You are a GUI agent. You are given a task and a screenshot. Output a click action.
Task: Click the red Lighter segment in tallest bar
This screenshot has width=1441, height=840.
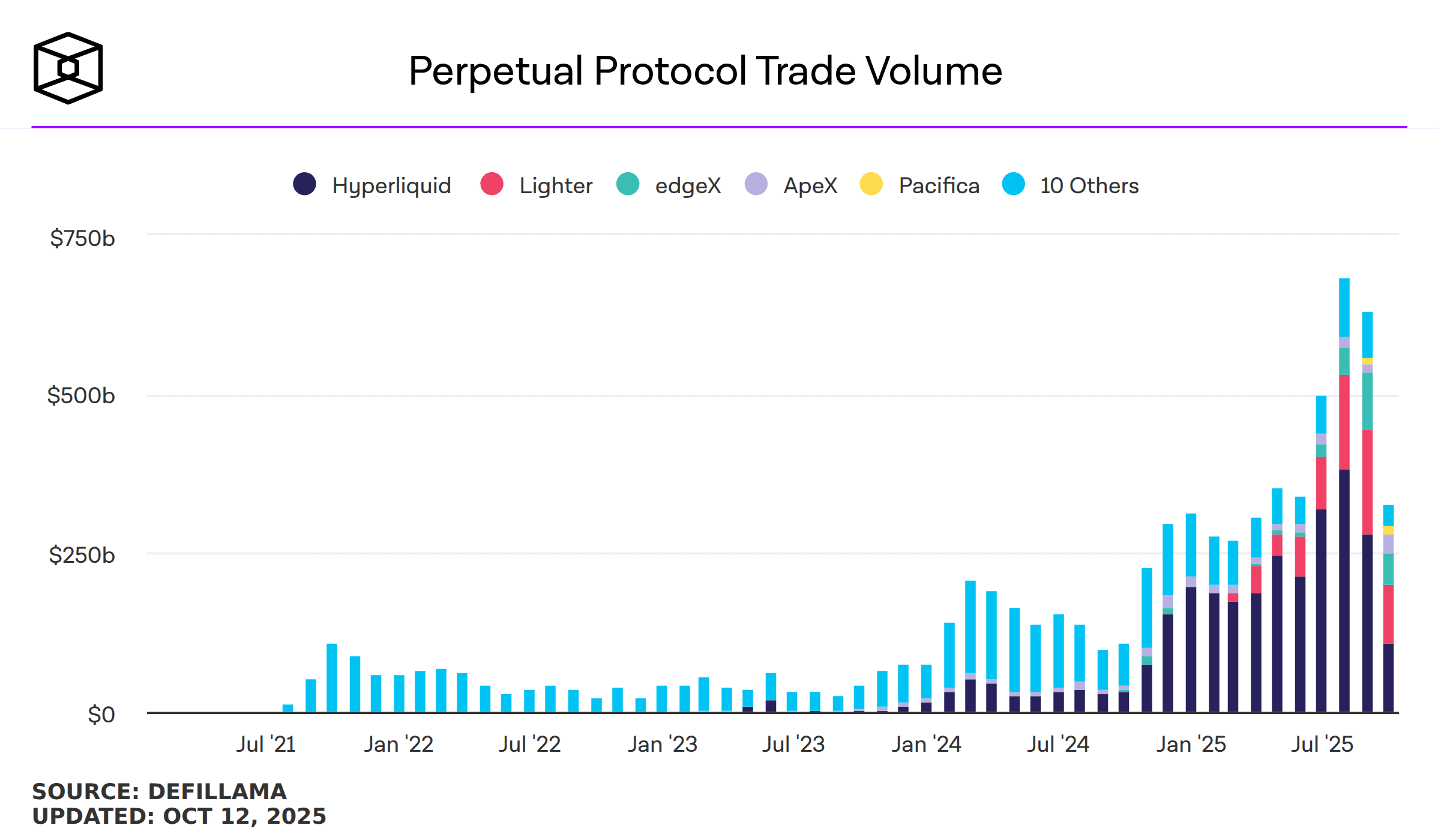point(1344,422)
